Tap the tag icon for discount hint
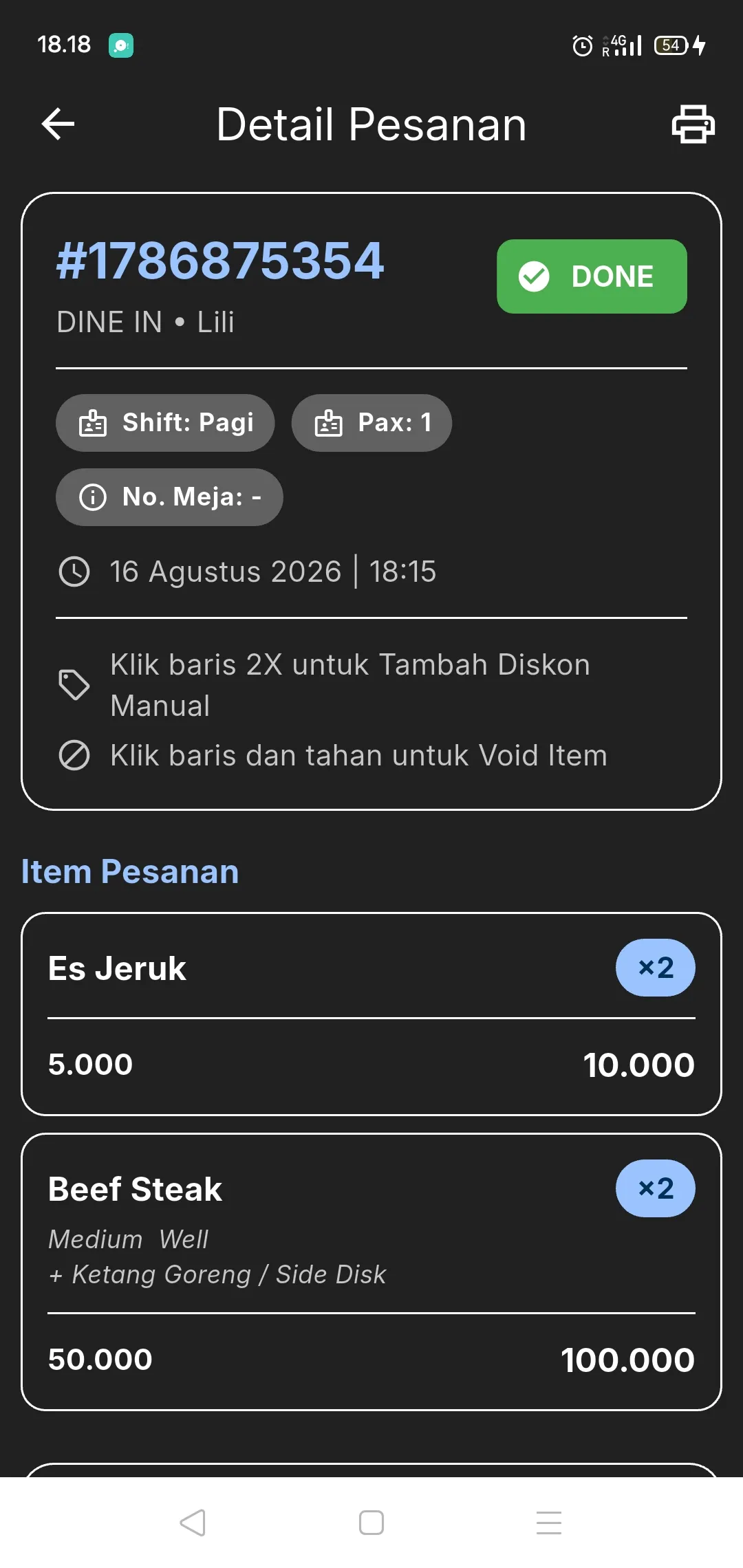 click(x=74, y=684)
